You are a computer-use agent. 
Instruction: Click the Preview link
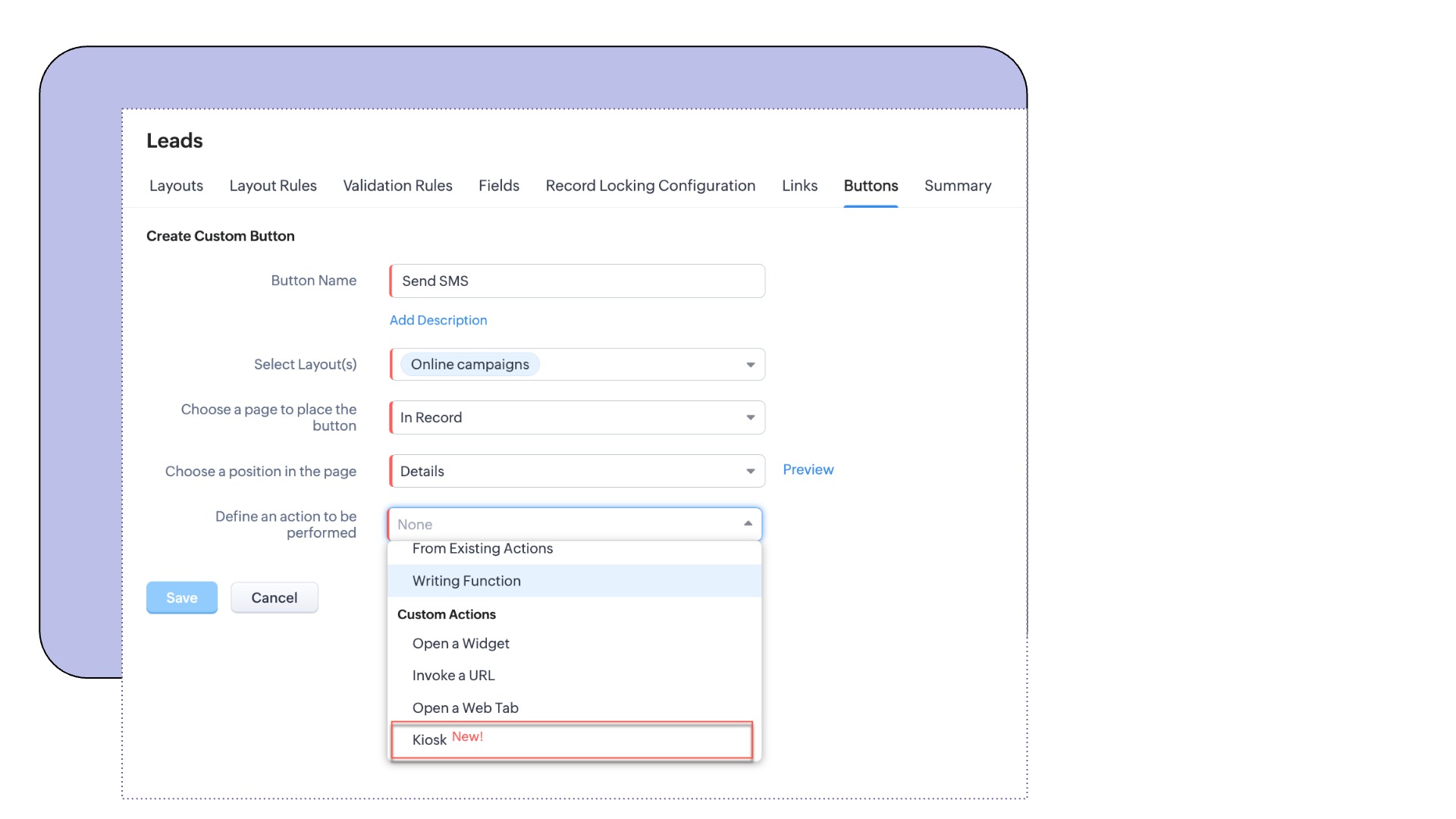808,469
